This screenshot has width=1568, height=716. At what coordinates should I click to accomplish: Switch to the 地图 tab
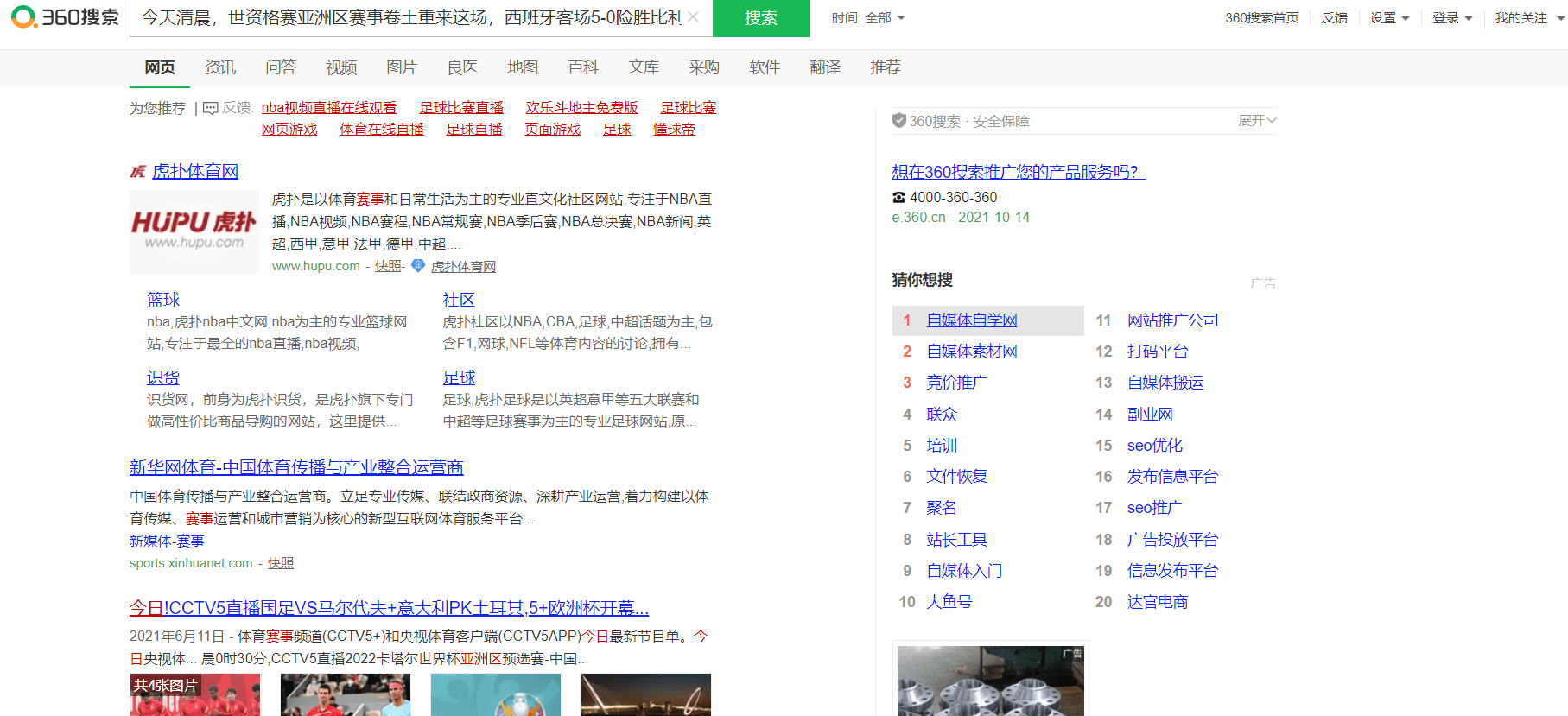(x=523, y=67)
